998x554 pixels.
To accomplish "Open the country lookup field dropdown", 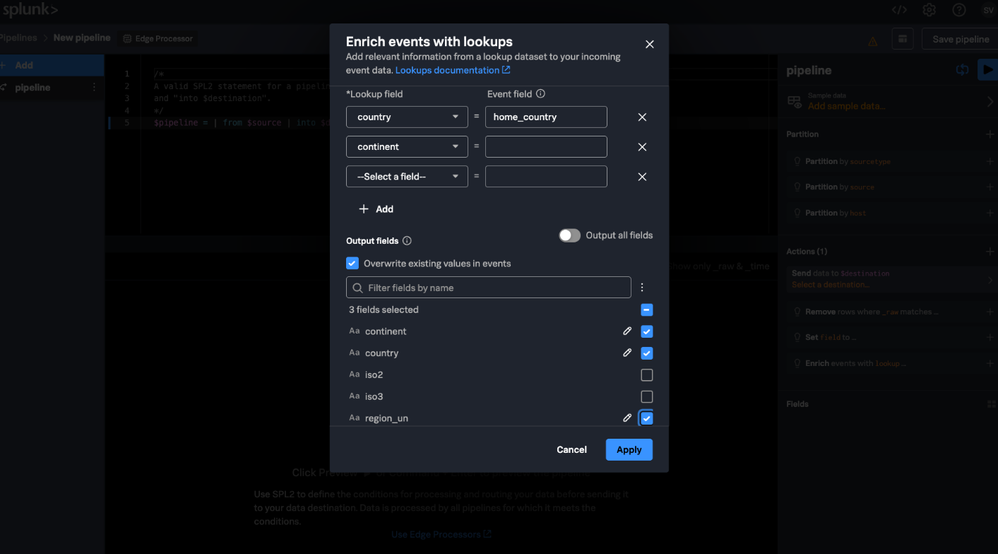I will 407,117.
